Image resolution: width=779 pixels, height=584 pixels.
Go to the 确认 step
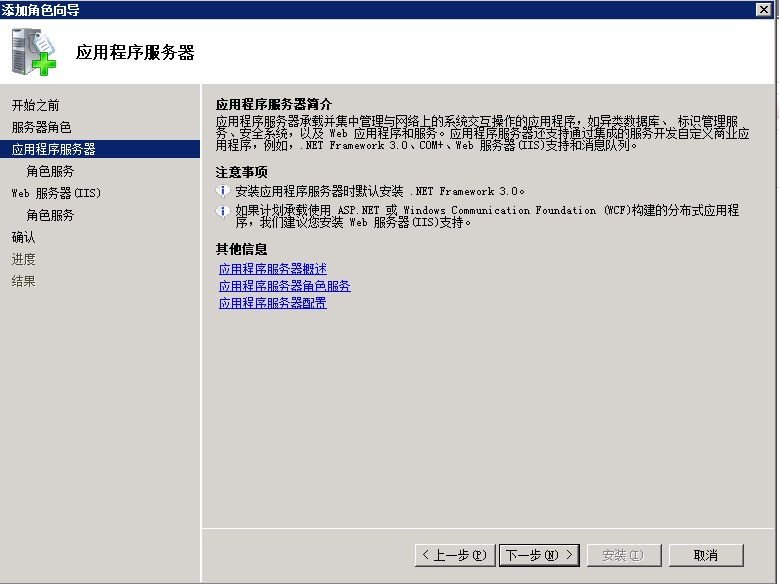[23, 237]
